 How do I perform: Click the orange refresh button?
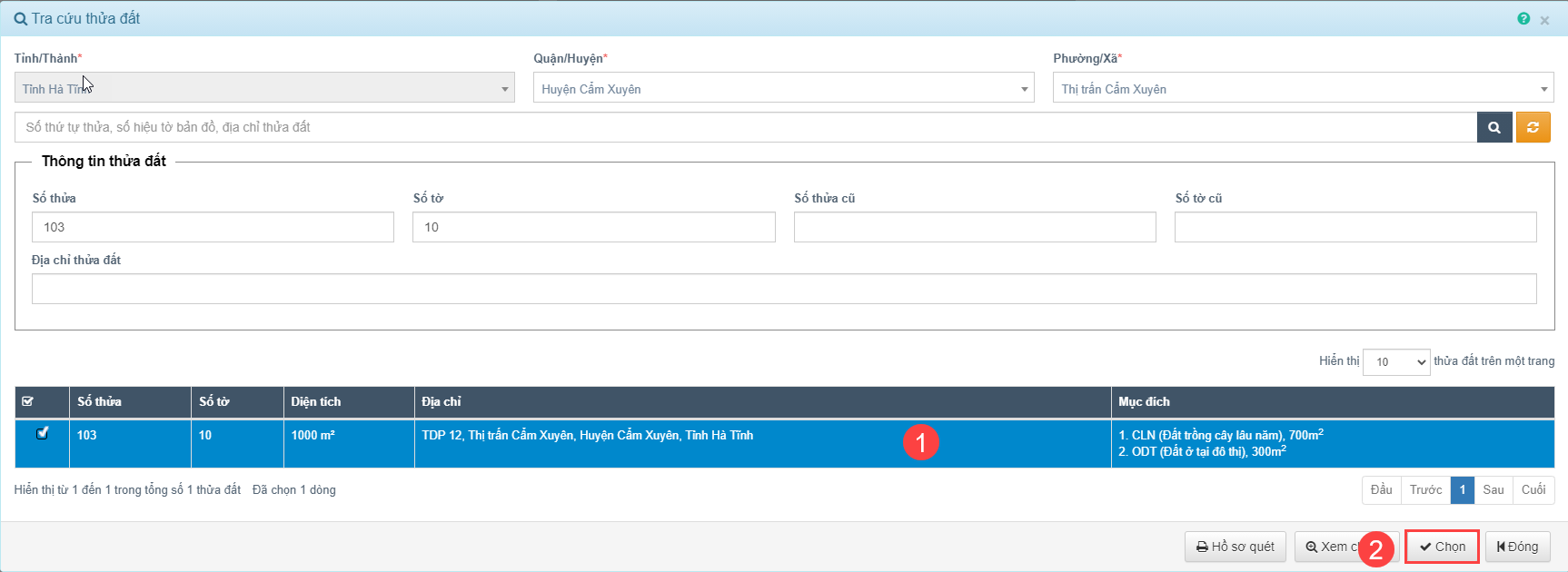[1533, 128]
